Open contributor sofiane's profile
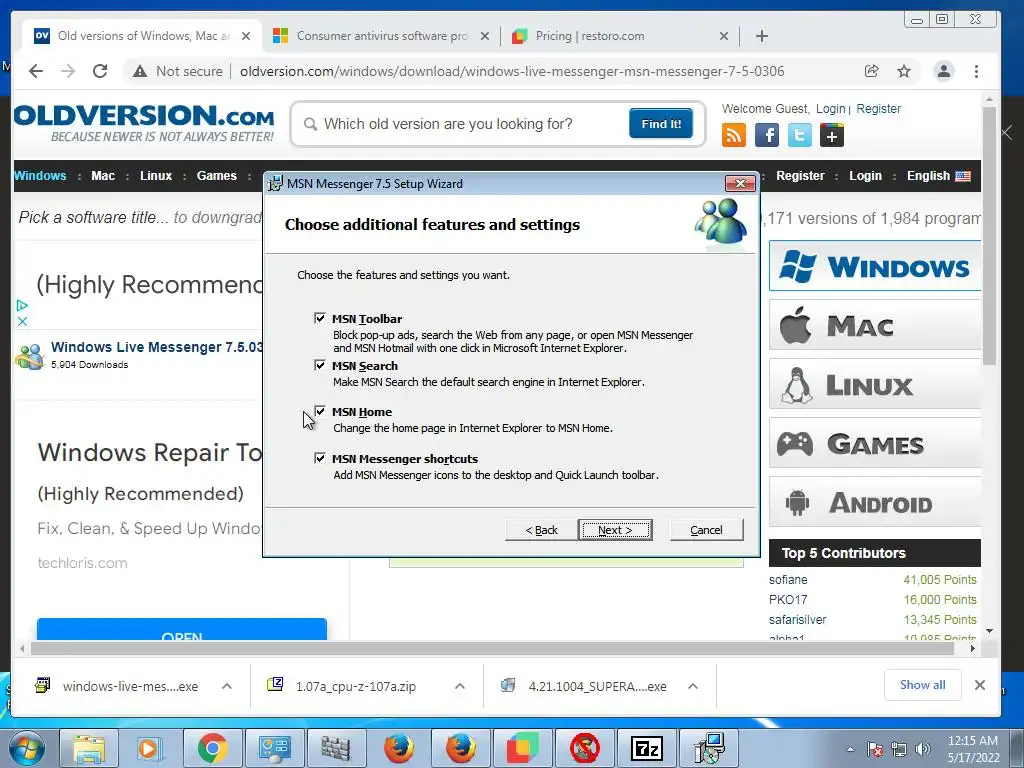This screenshot has width=1024, height=768. 788,580
